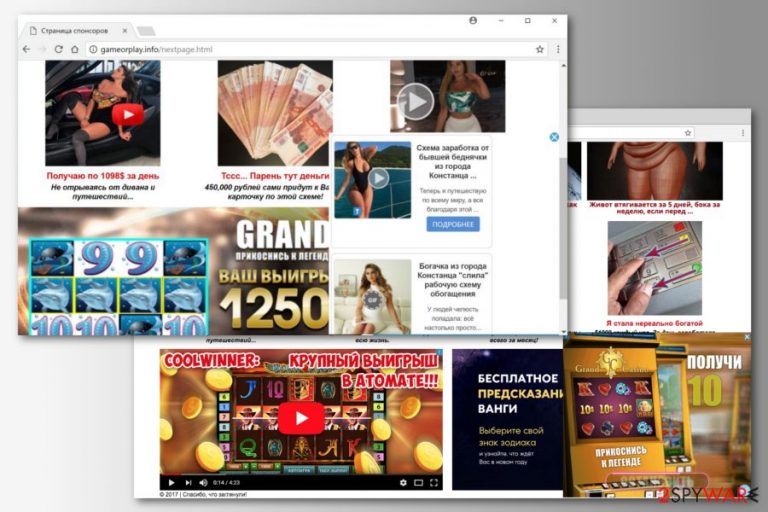Viewport: 768px width, 512px height.
Task: Close the Grand Casino overlay ad
Action: 746,337
